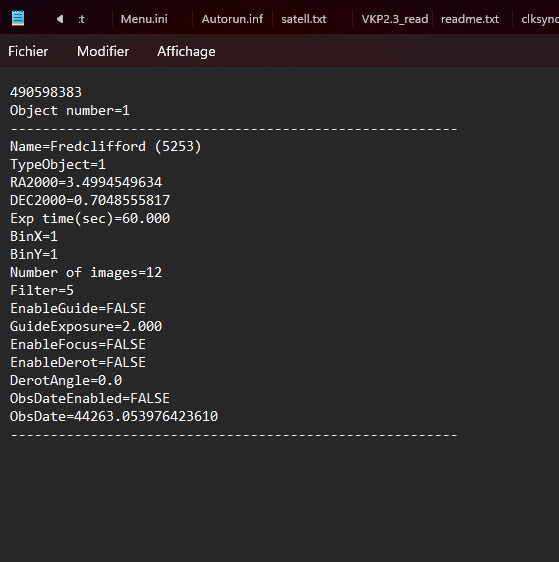559x562 pixels.
Task: Click on the ObsDate value line
Action: point(114,416)
